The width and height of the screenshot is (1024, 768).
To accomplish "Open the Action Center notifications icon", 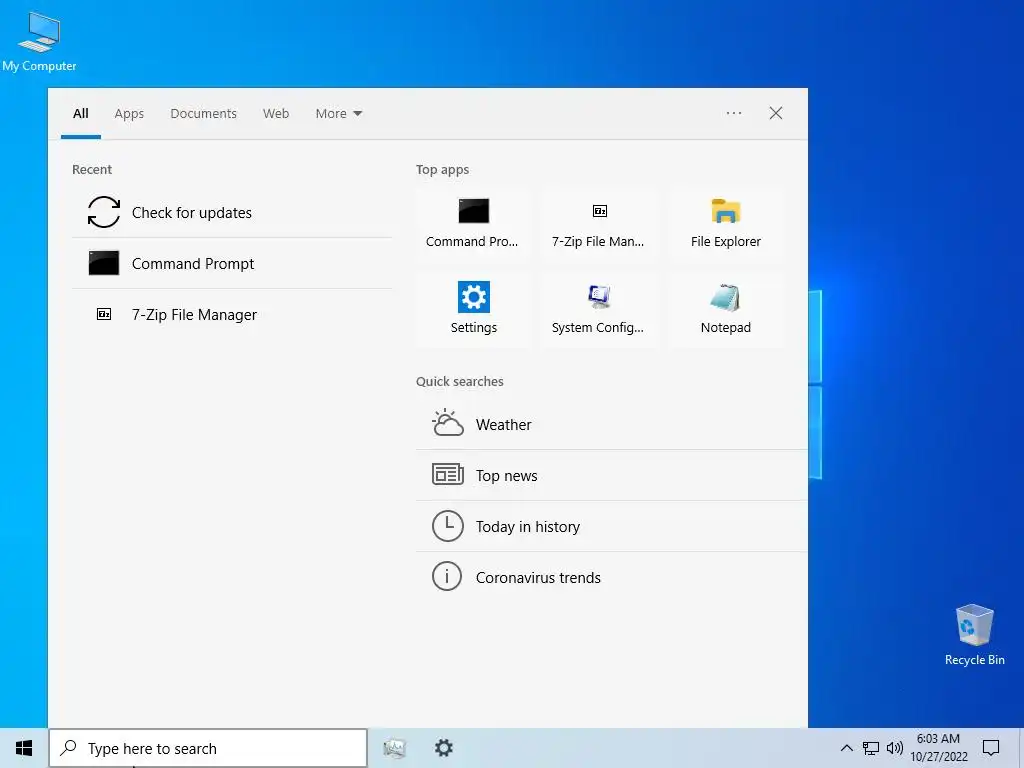I will pyautogui.click(x=991, y=748).
